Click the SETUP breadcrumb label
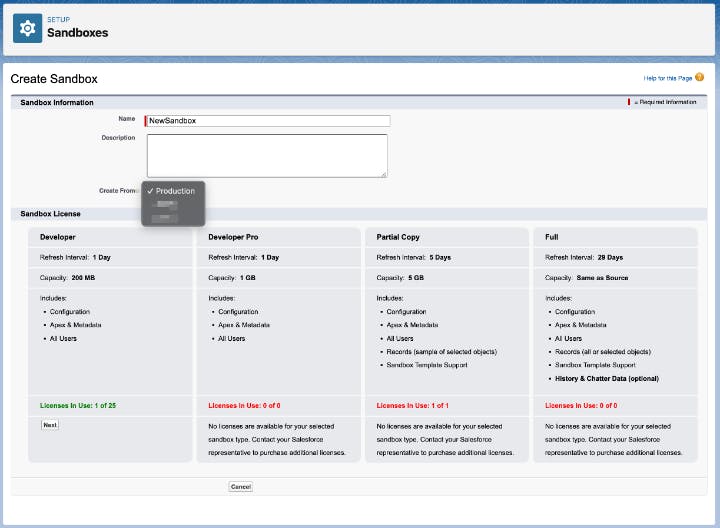720x528 pixels. point(59,20)
